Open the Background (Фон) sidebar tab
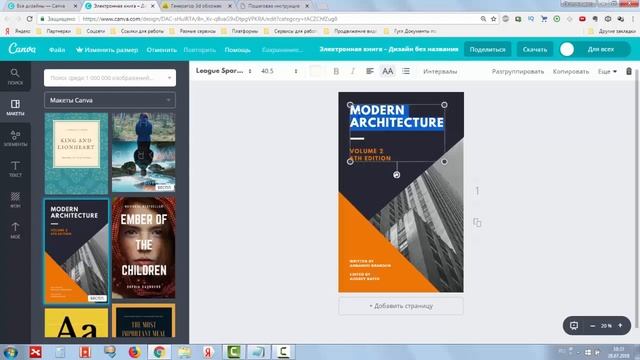 click(15, 200)
